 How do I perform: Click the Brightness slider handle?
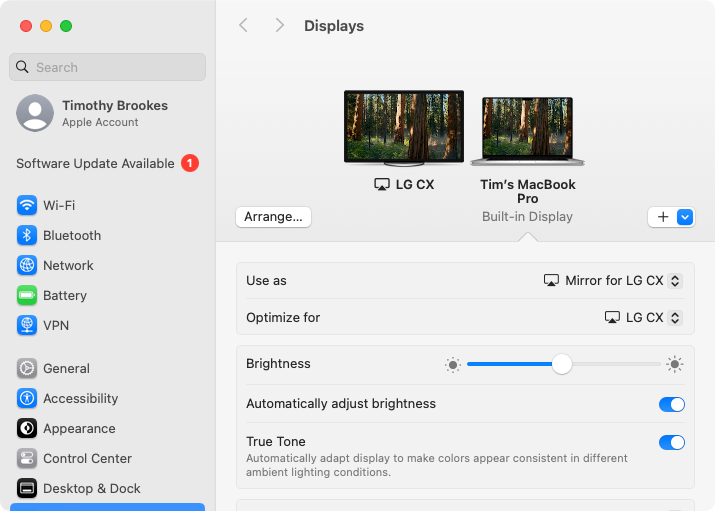click(x=562, y=364)
